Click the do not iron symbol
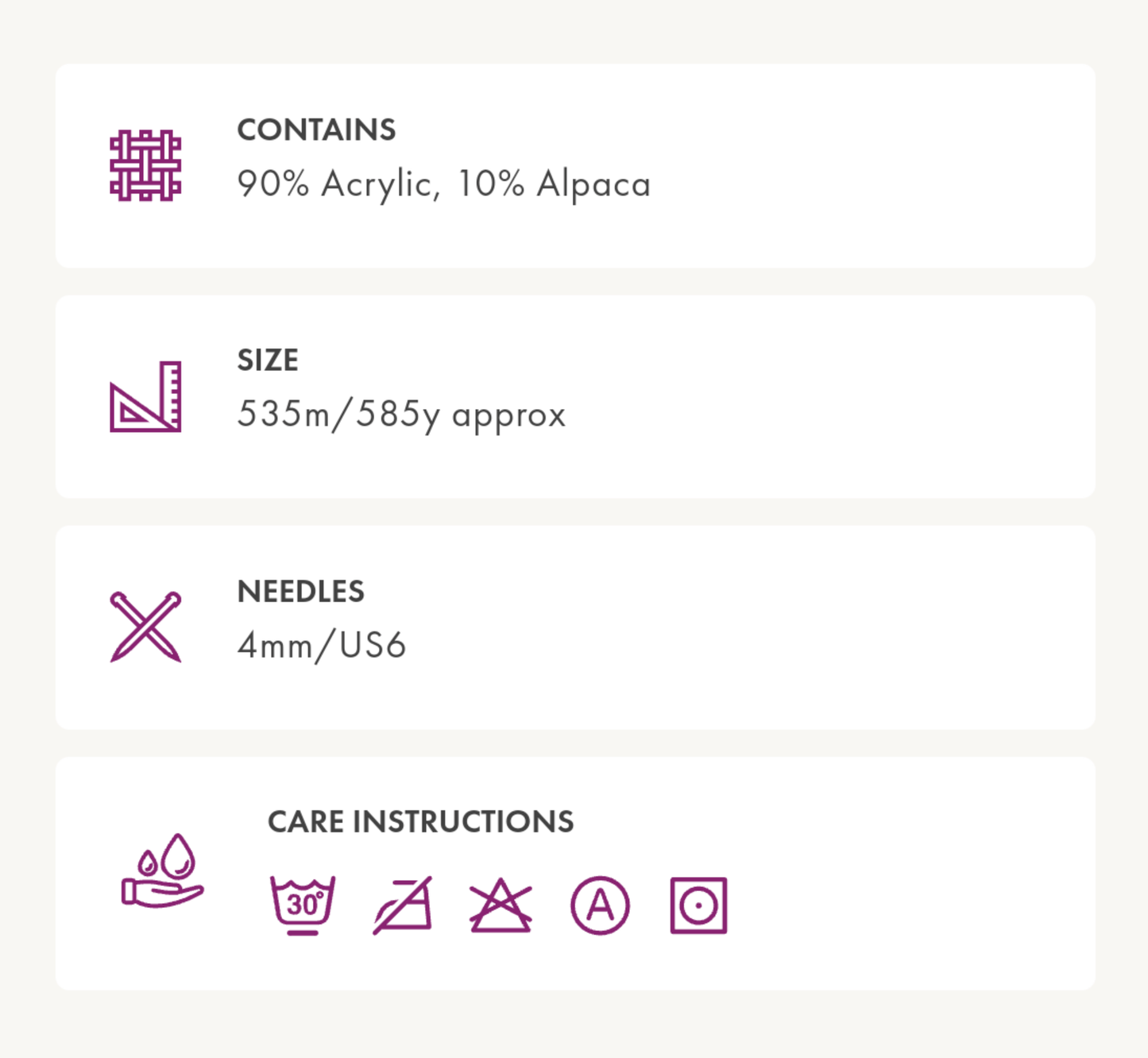This screenshot has height=1058, width=1148. (403, 905)
